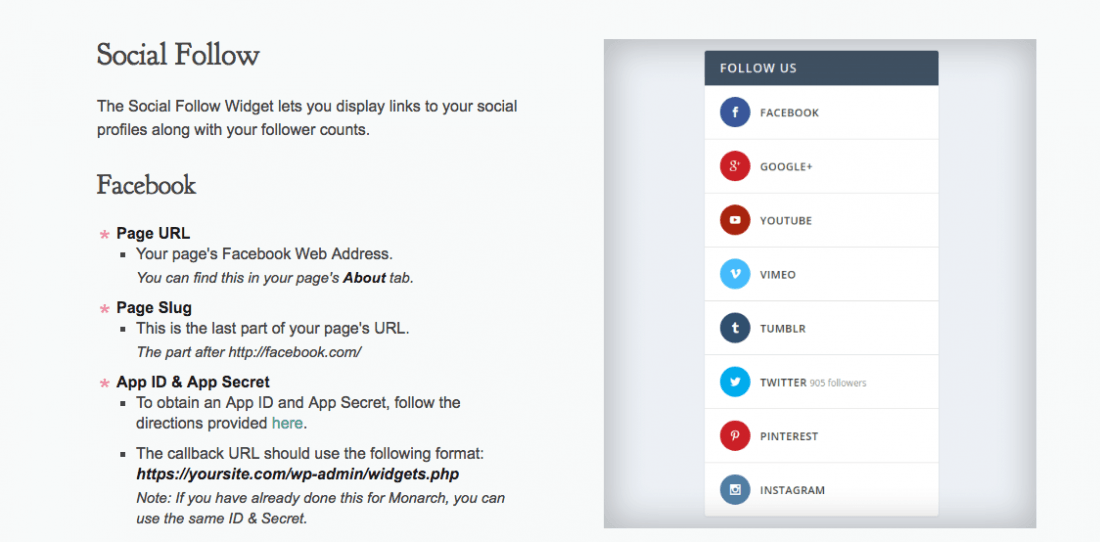Open the FACEBOOK text label link
This screenshot has width=1100, height=542.
pyautogui.click(x=789, y=113)
